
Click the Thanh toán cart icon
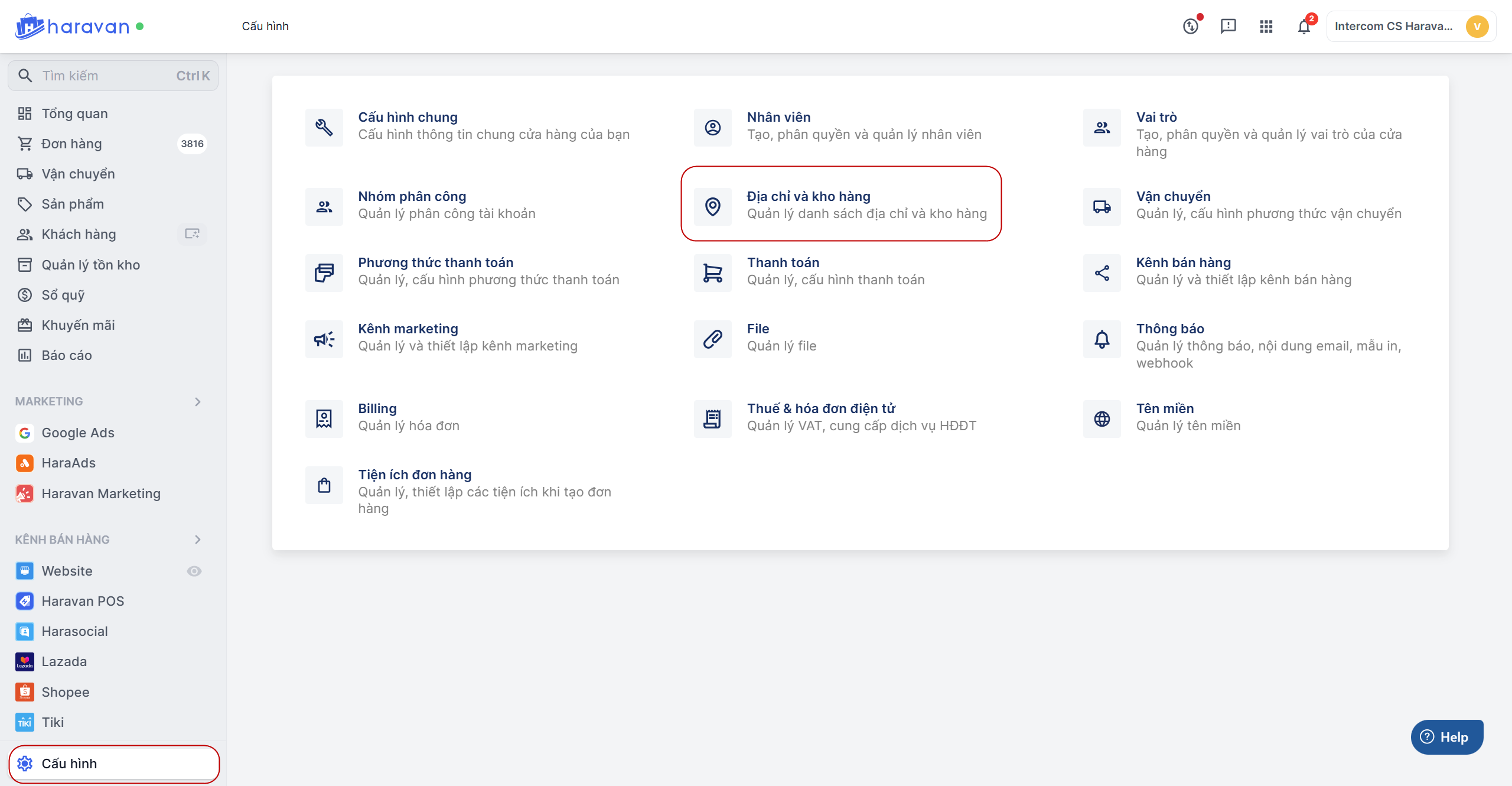tap(712, 273)
